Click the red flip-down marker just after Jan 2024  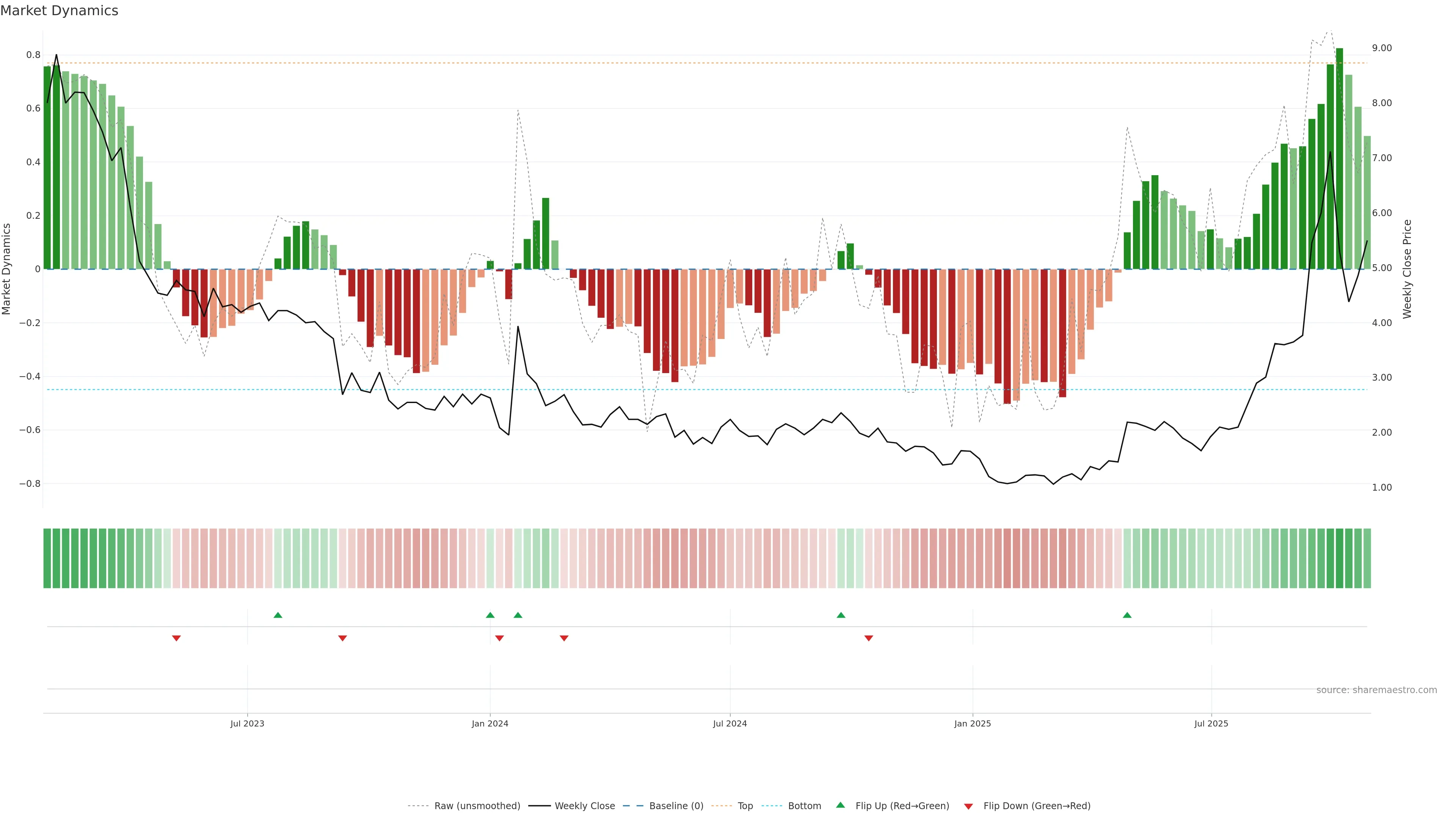[499, 638]
